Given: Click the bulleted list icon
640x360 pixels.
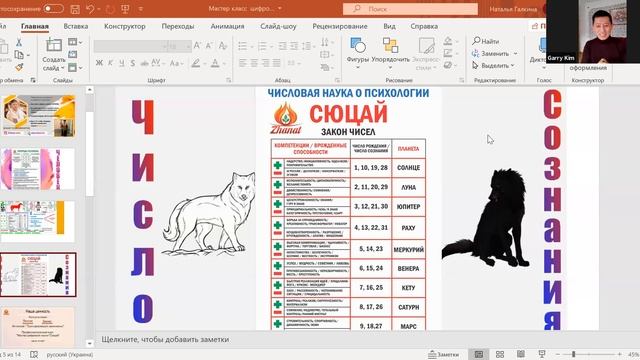Looking at the screenshot, I should coord(242,46).
